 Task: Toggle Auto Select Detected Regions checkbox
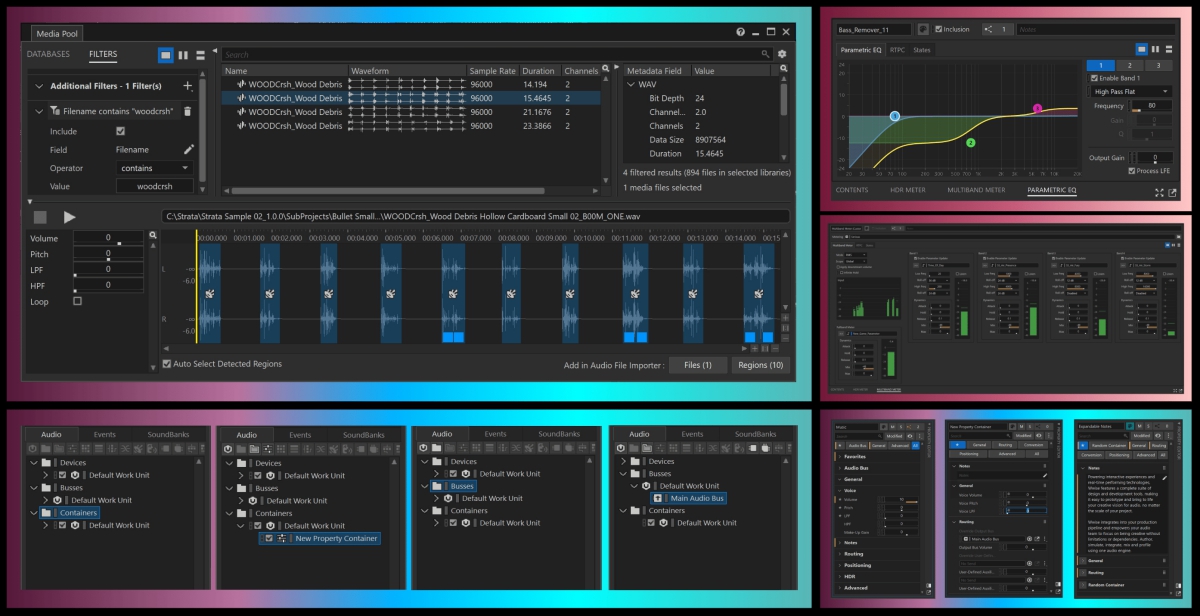click(x=167, y=364)
